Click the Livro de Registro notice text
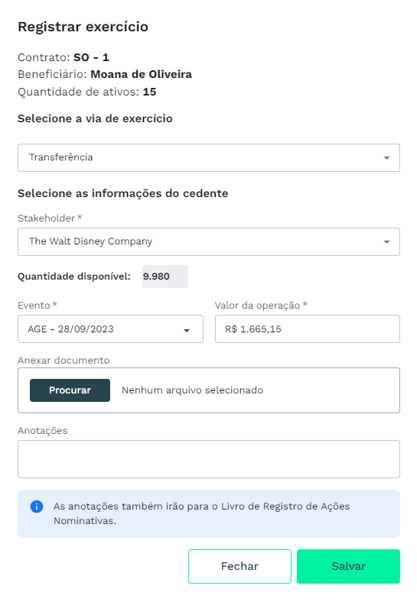 pos(202,514)
